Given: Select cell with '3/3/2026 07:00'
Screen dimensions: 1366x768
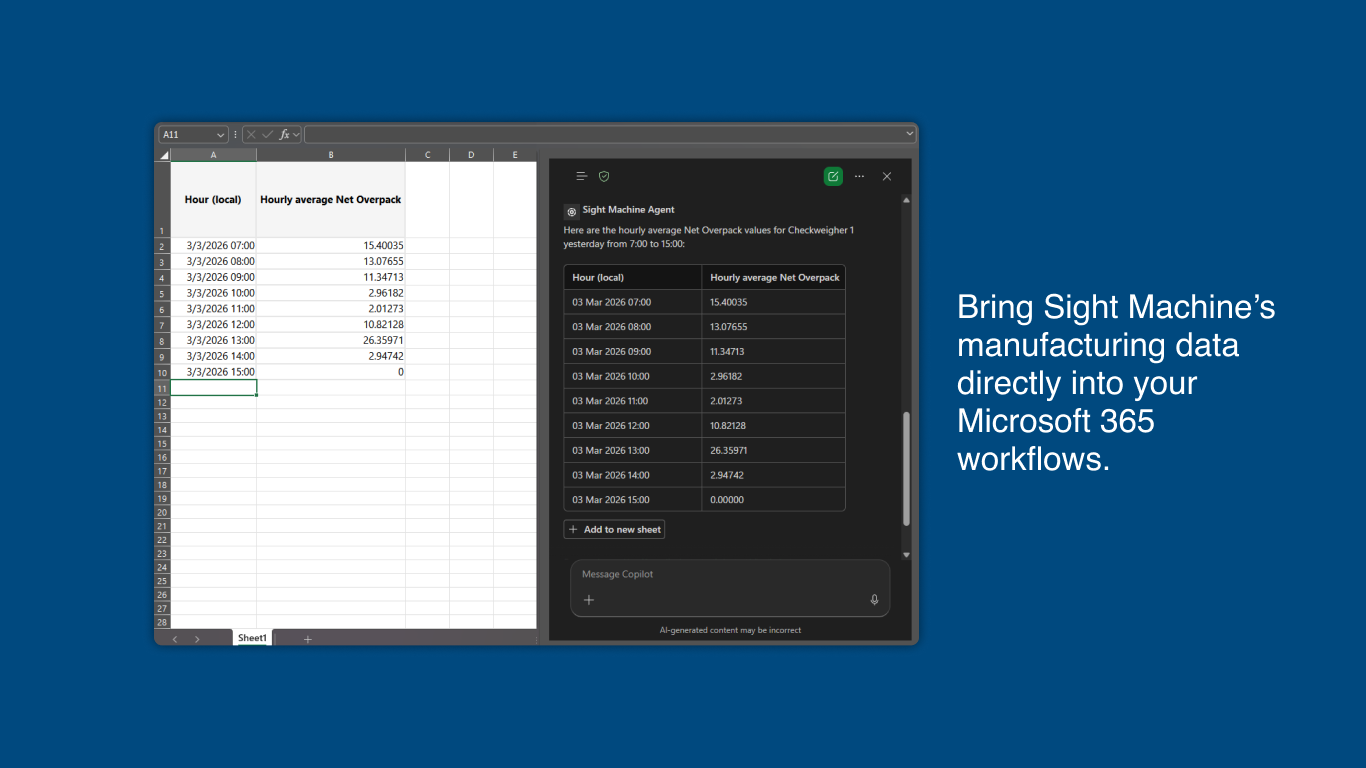Looking at the screenshot, I should click(213, 245).
